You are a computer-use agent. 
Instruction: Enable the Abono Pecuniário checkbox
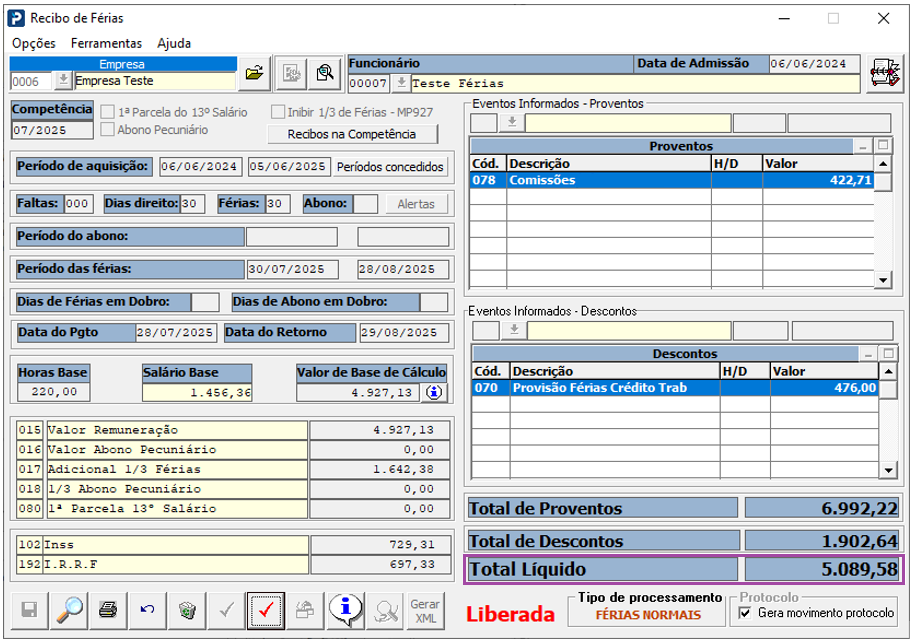click(x=107, y=130)
